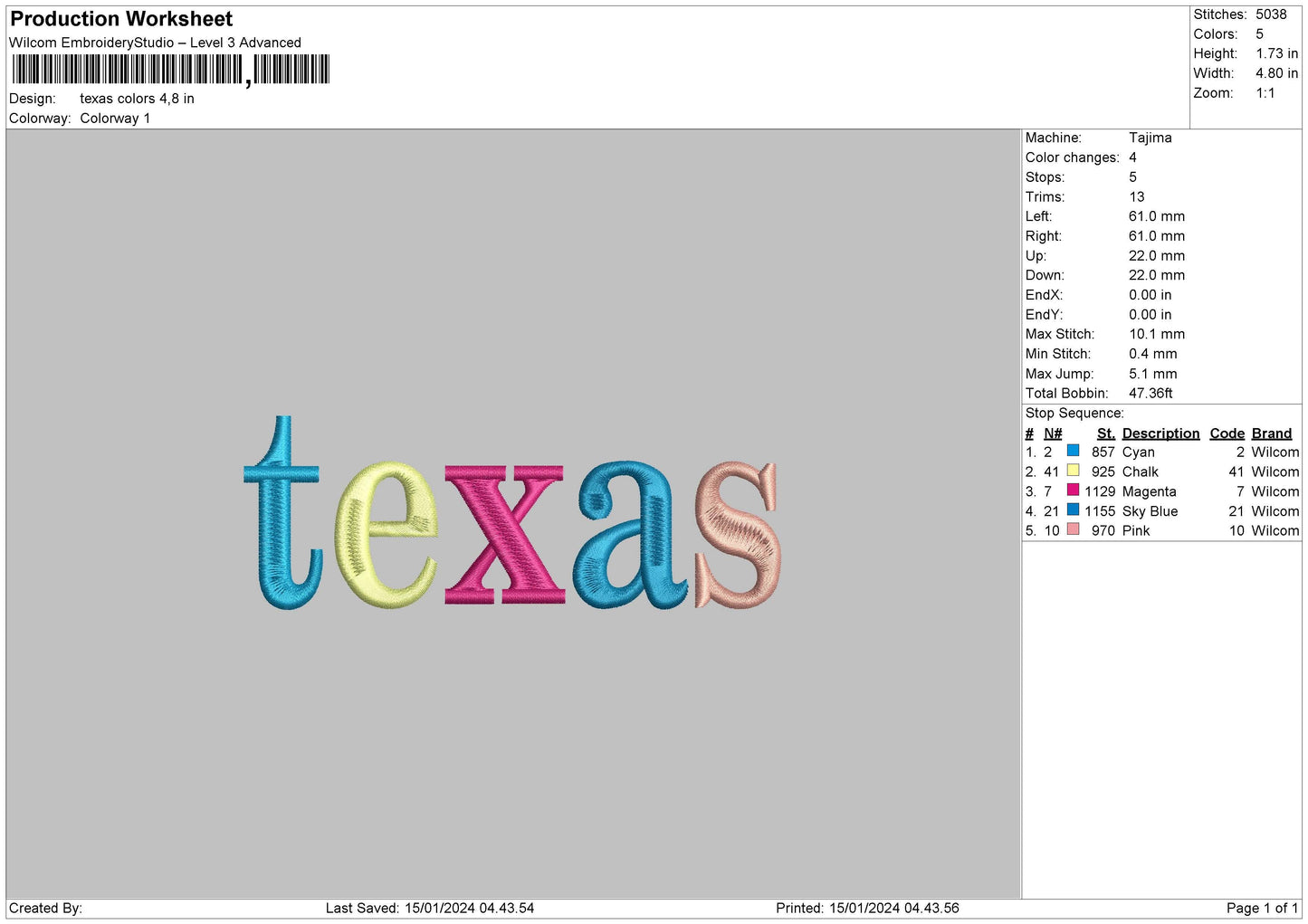The width and height of the screenshot is (1308, 924).
Task: Click the design name 'texas colors 4,8 in'
Action: [137, 99]
